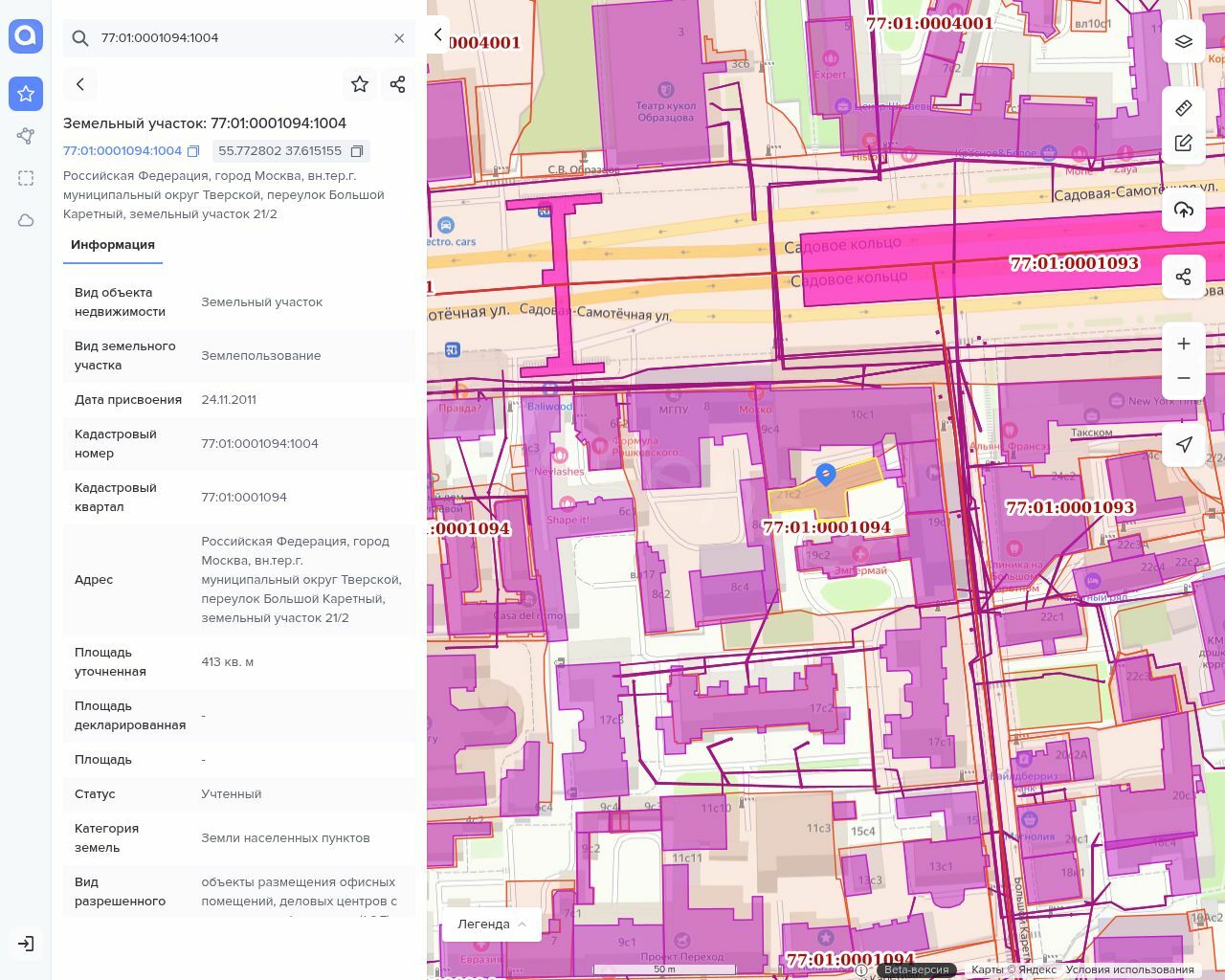
Task: Switch to the Информация tab
Action: (x=113, y=245)
